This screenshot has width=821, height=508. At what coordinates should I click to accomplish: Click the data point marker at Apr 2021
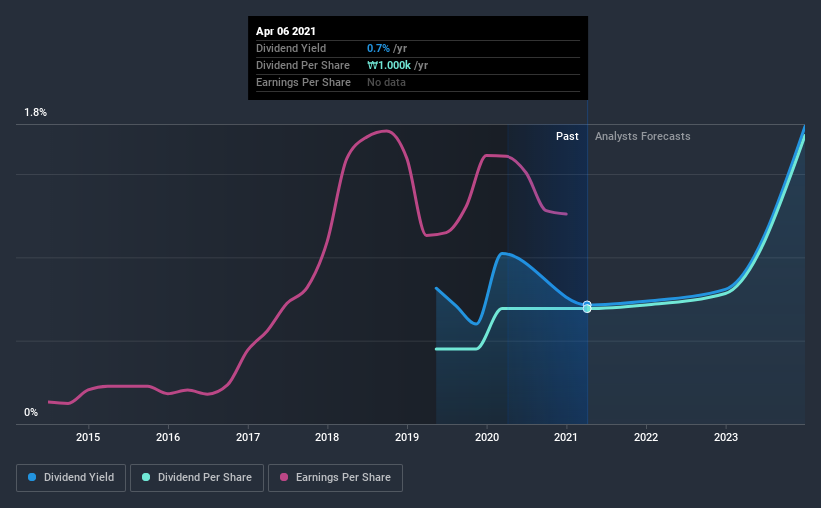click(587, 307)
